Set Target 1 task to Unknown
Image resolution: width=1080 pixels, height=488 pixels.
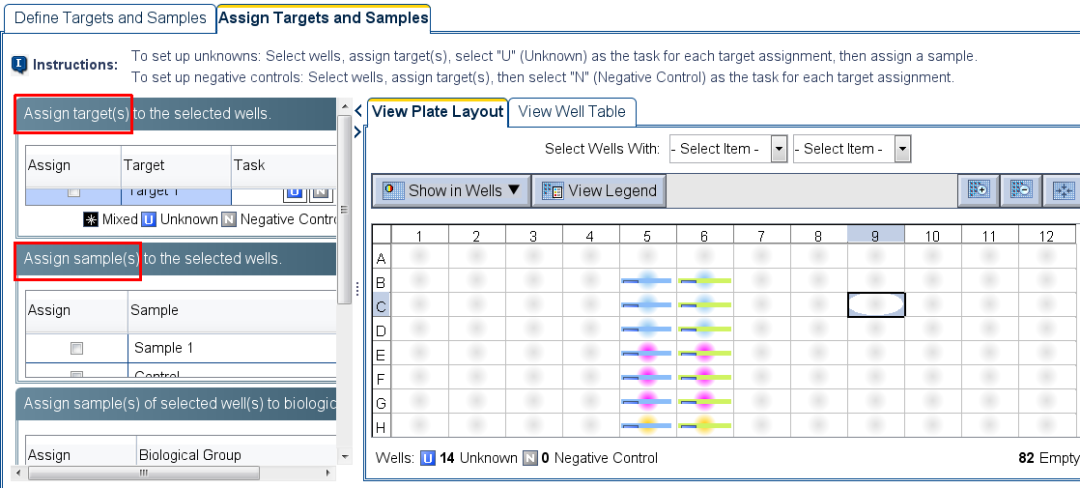click(293, 191)
